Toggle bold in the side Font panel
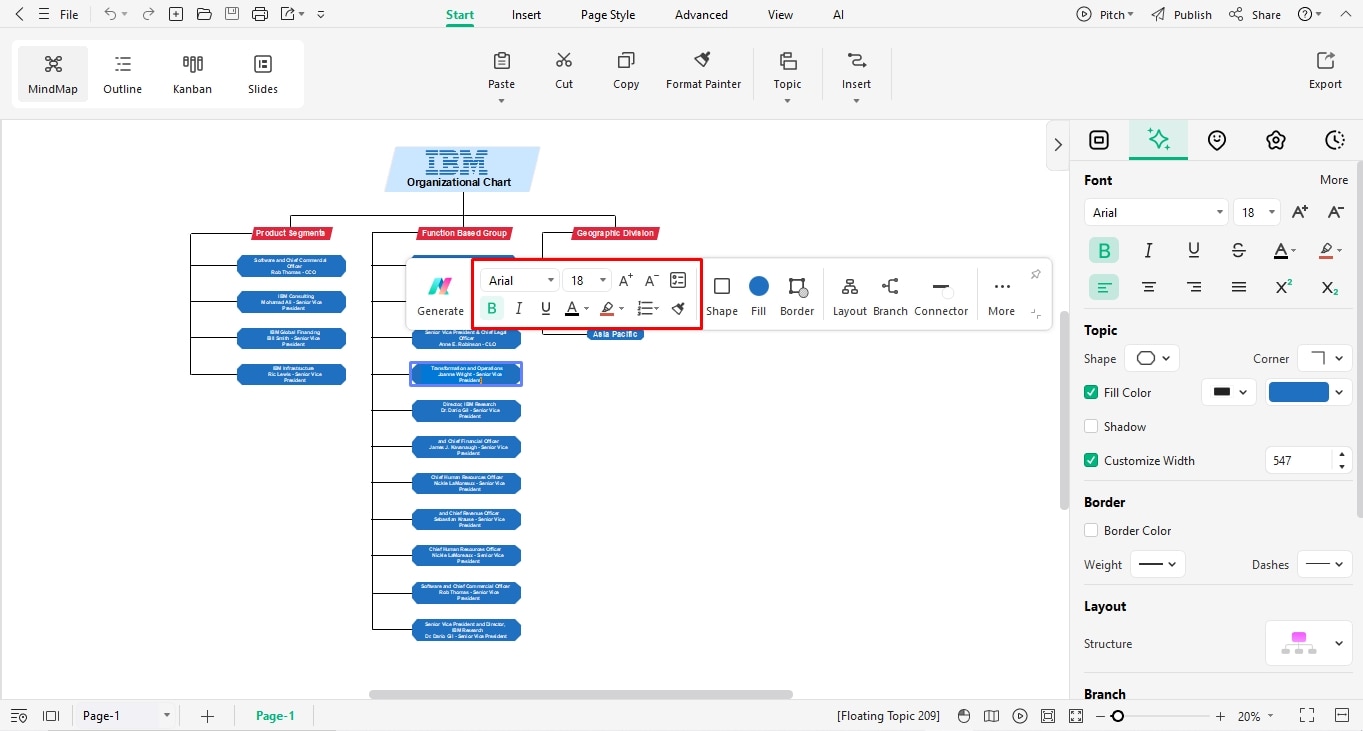Screen dimensions: 1363x731 click(x=1104, y=250)
